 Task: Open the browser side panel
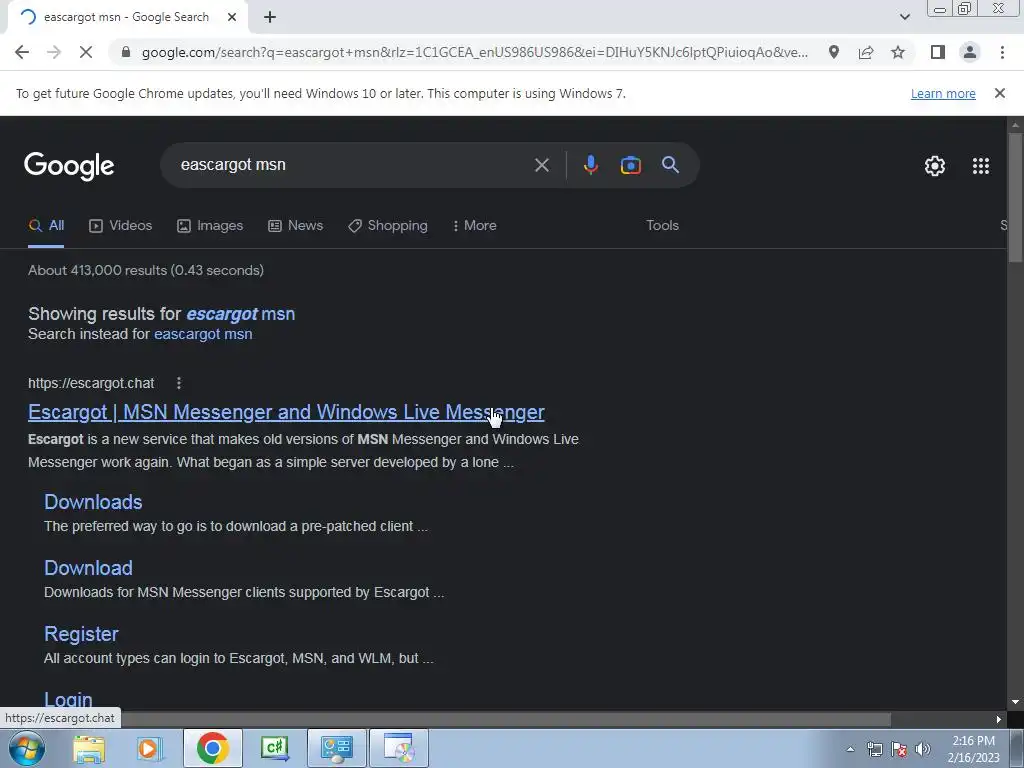tap(938, 52)
